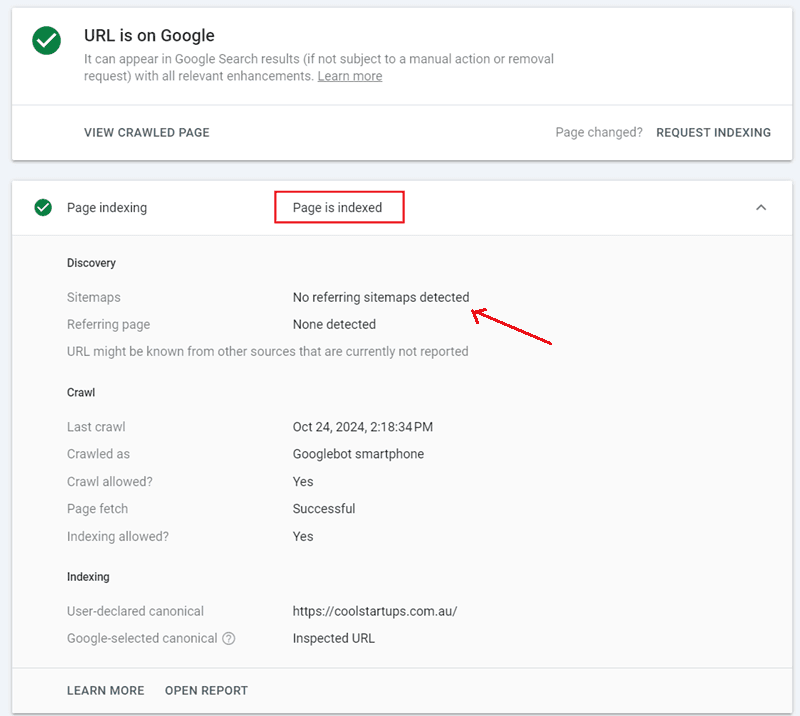Click the No referring sitemaps detected value
The width and height of the screenshot is (800, 716).
[x=380, y=297]
